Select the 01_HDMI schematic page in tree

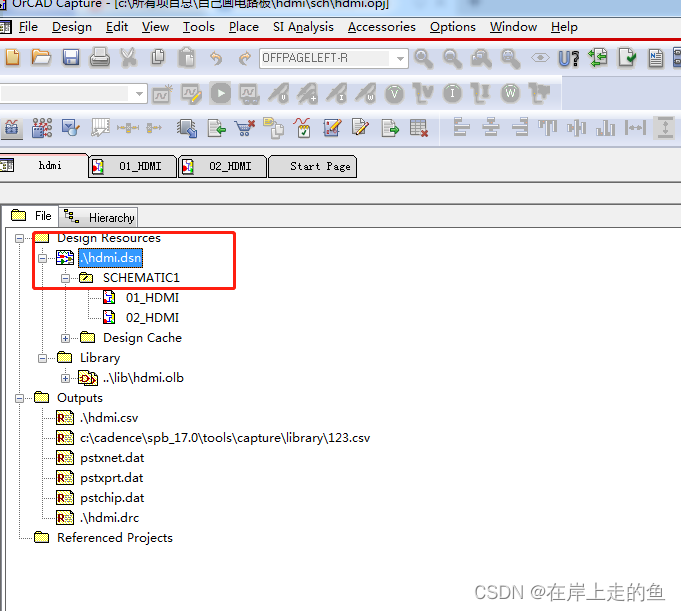coord(152,298)
